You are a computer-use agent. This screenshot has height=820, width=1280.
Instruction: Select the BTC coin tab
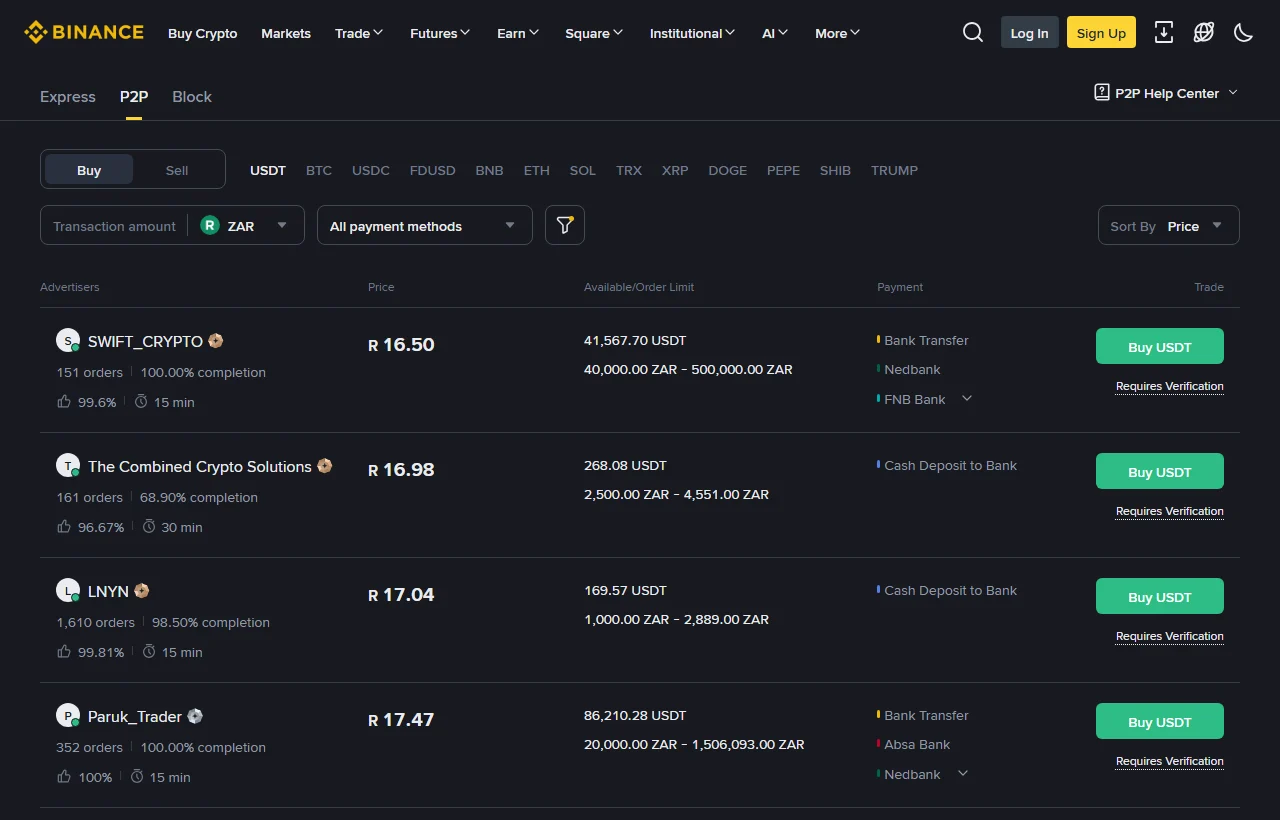coord(319,170)
